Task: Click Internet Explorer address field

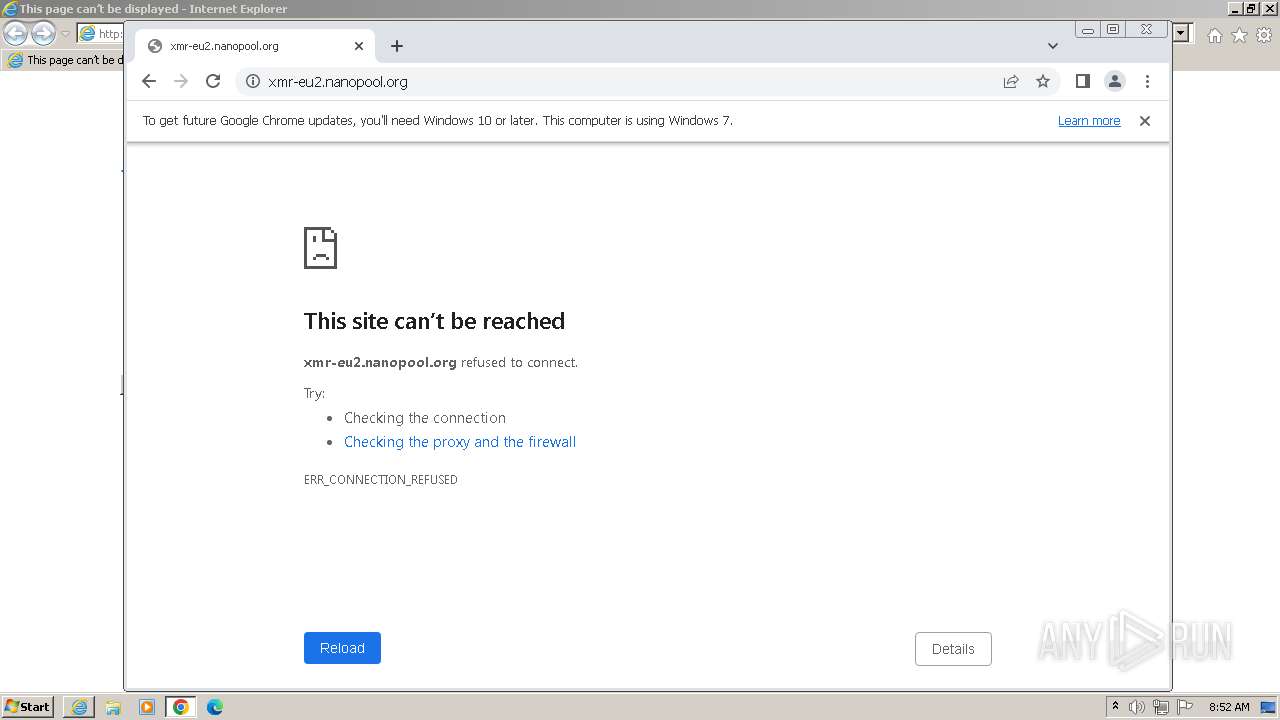Action: (101, 34)
